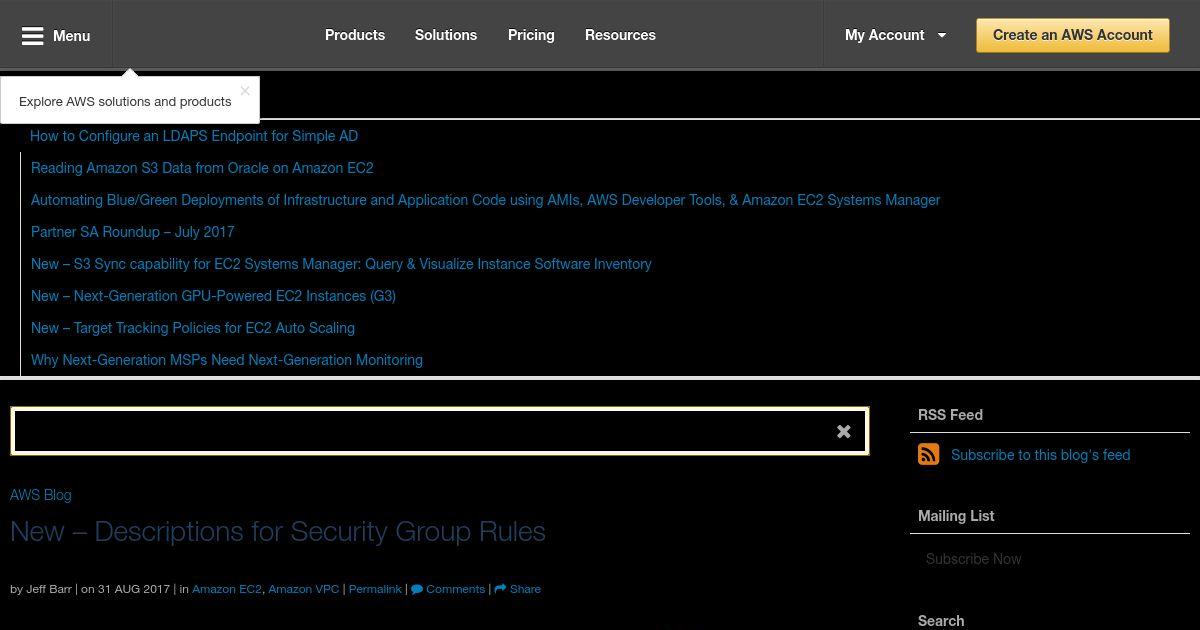Image resolution: width=1200 pixels, height=630 pixels.
Task: Open the Pricing menu
Action: (531, 35)
